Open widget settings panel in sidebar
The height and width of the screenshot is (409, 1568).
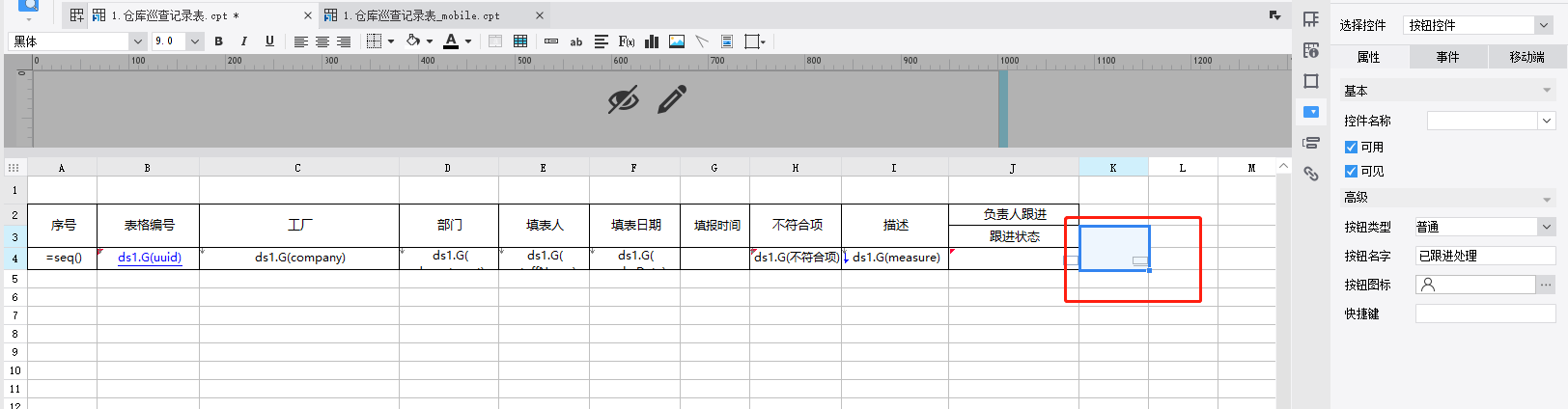(x=1311, y=112)
